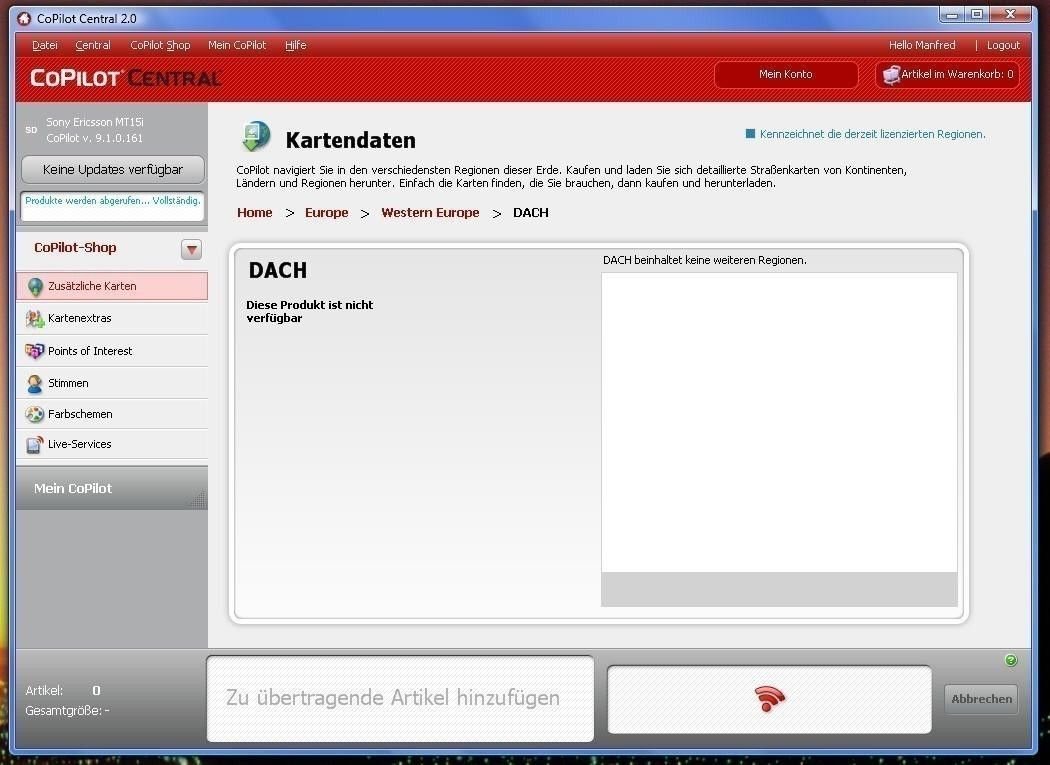Open the Datei menu

pos(45,45)
